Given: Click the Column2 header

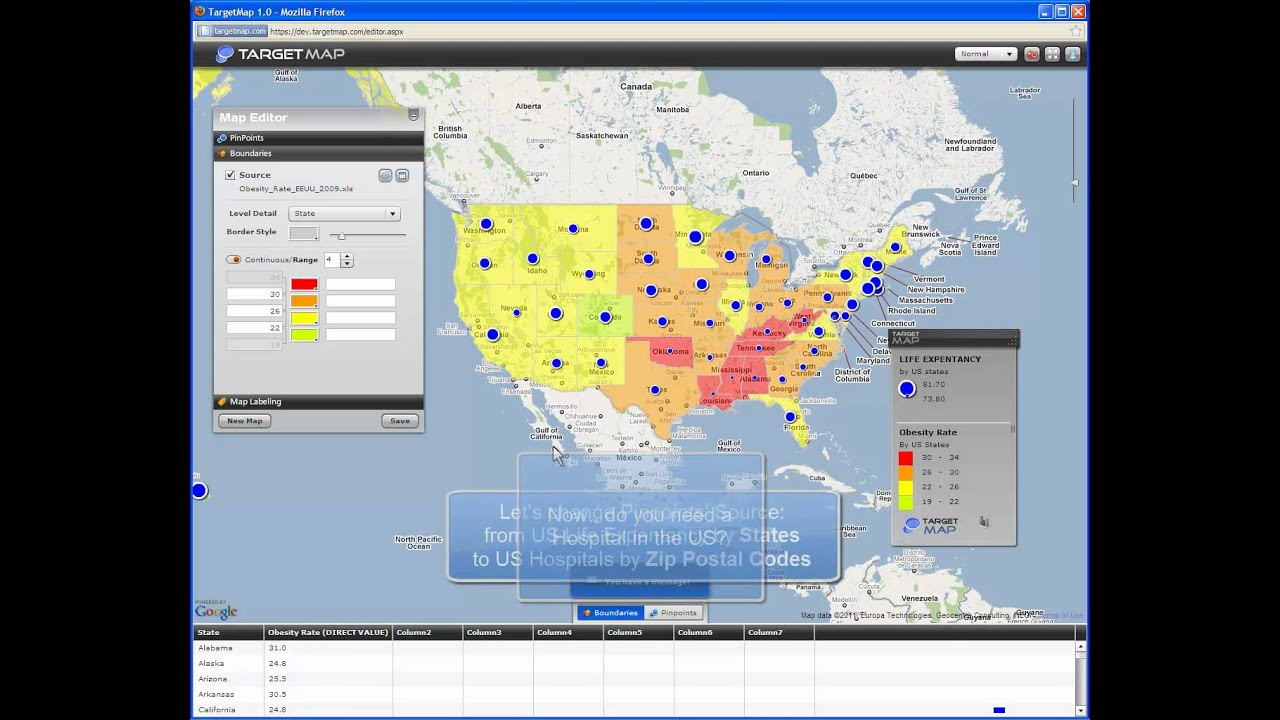Looking at the screenshot, I should [x=428, y=633].
